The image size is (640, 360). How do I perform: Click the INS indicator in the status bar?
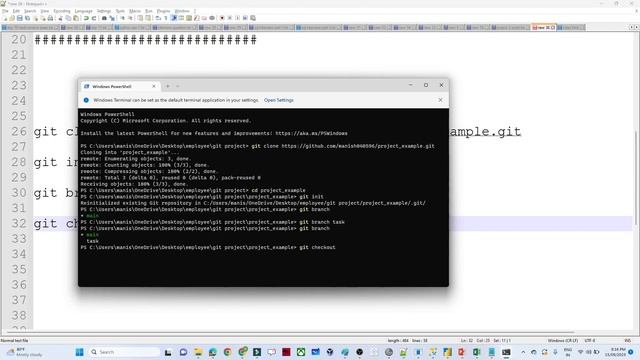click(627, 340)
